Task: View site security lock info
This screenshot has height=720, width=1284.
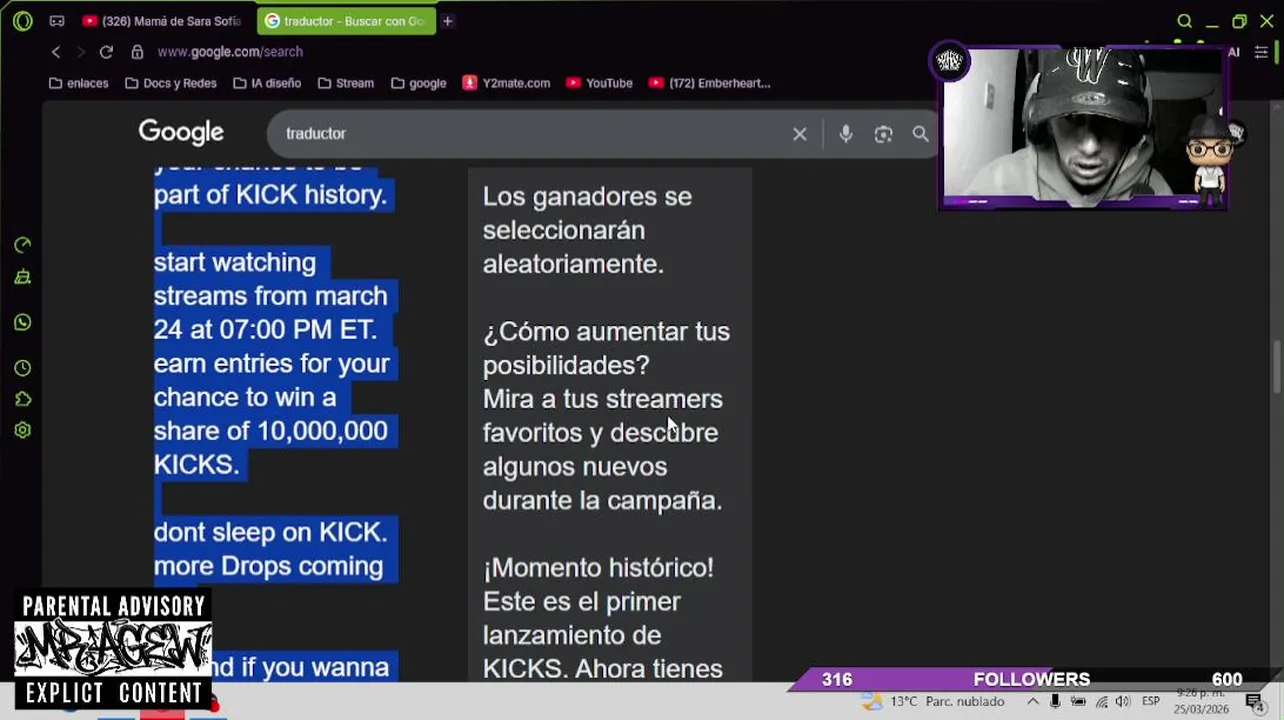Action: pyautogui.click(x=137, y=52)
